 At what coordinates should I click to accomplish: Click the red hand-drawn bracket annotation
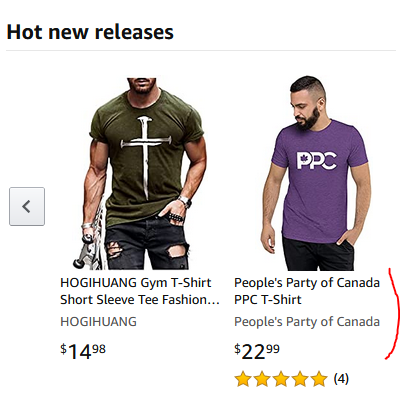coord(393,313)
